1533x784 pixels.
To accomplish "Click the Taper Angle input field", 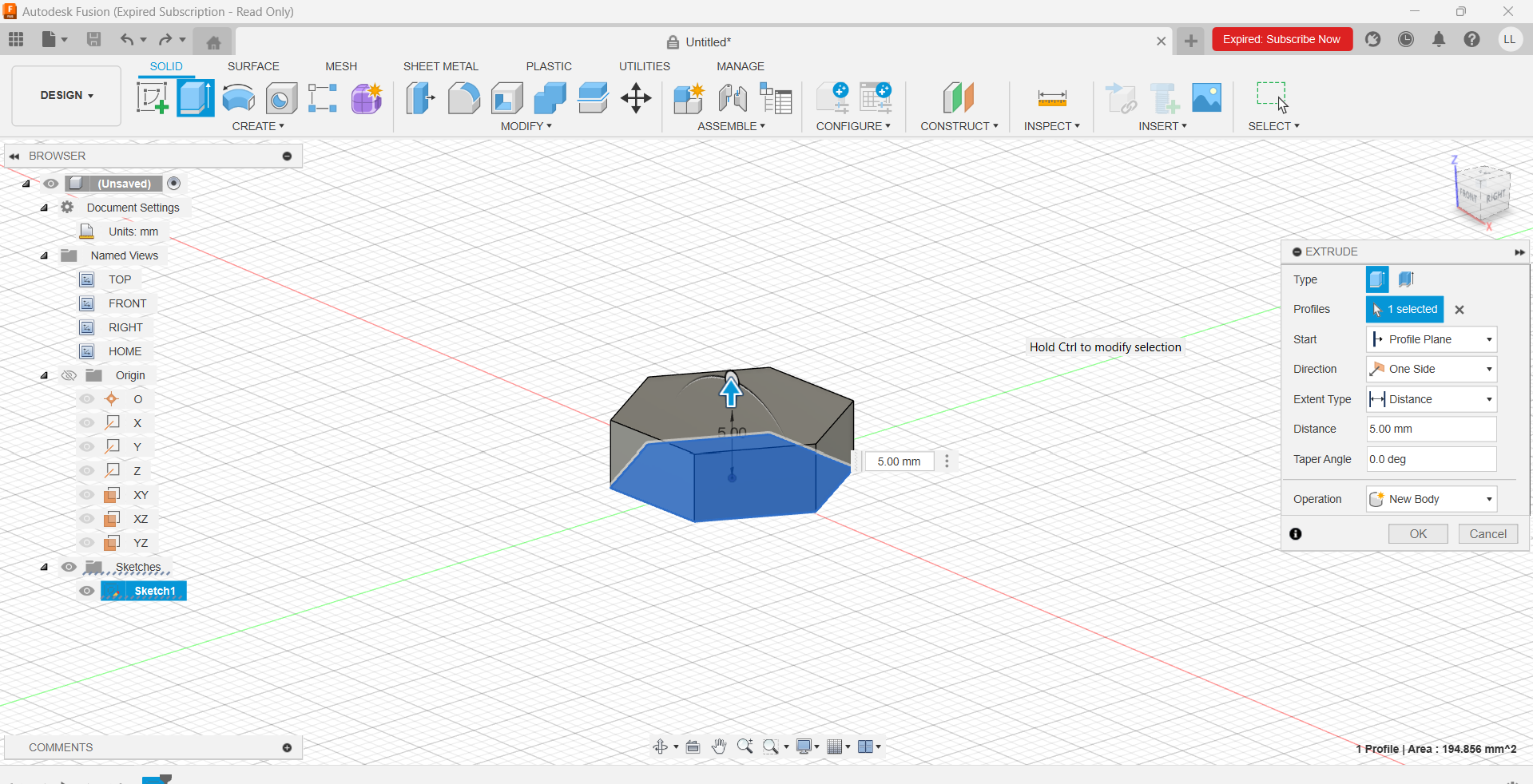I will 1431,459.
